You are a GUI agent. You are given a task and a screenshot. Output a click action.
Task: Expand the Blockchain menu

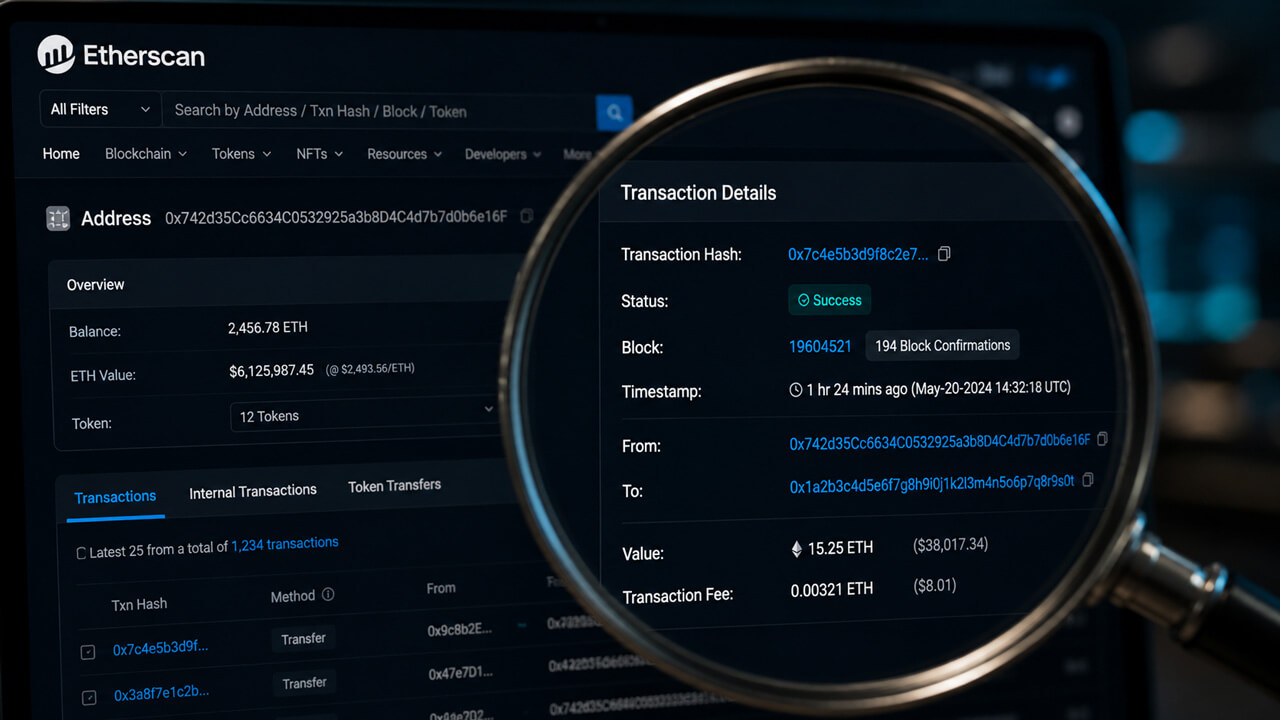click(145, 154)
